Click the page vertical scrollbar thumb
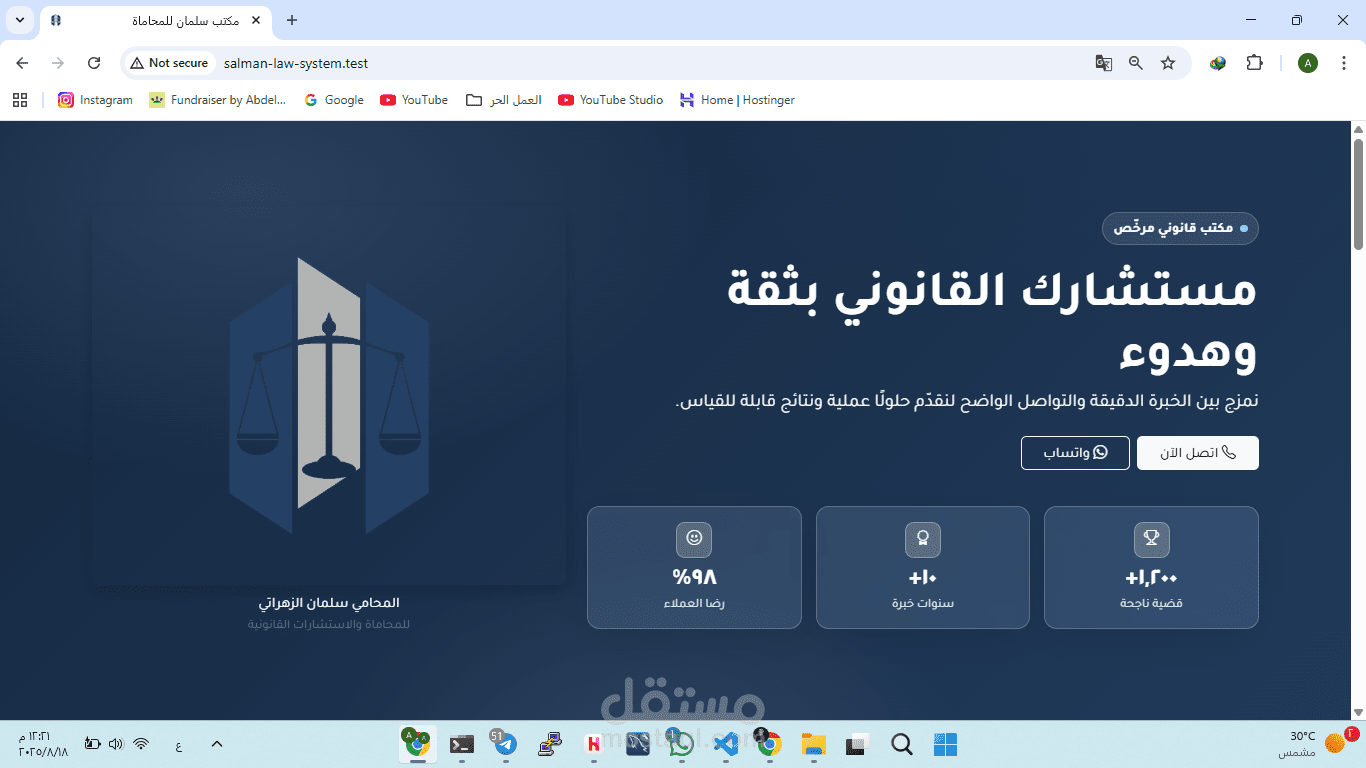This screenshot has width=1366, height=768. coord(1358,194)
